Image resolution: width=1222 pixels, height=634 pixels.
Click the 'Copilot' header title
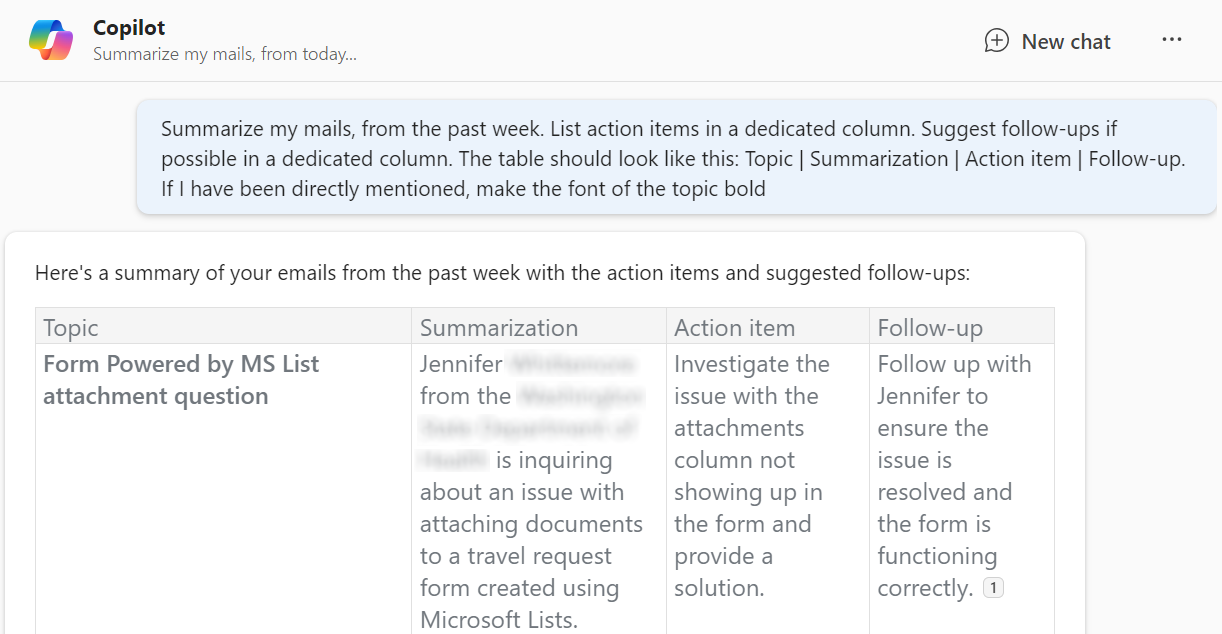pyautogui.click(x=129, y=27)
